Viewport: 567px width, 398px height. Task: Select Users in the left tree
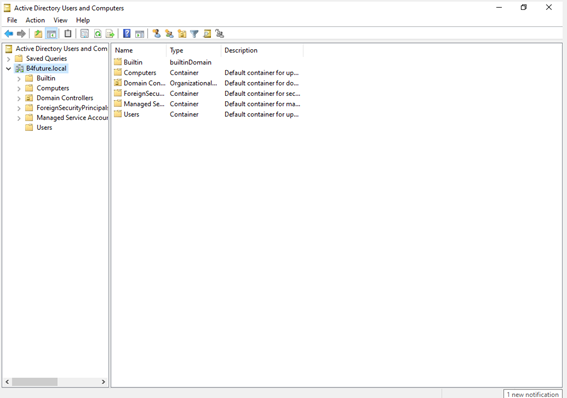39,128
